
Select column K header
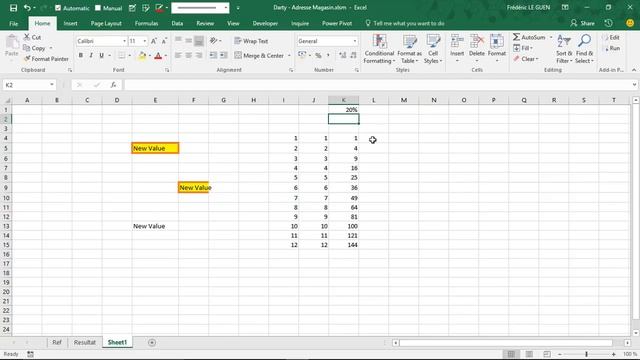[343, 100]
